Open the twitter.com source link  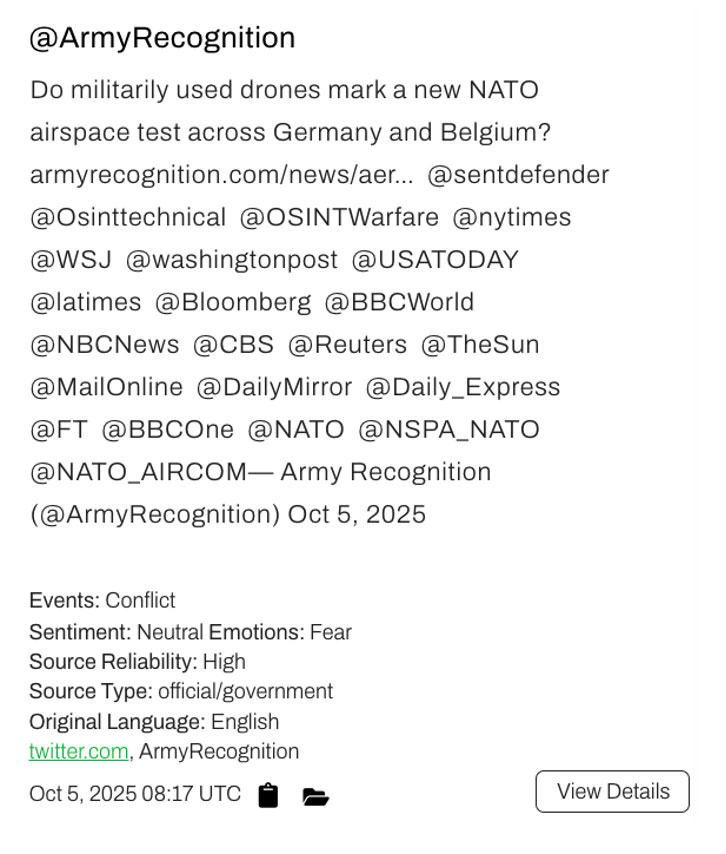click(78, 751)
